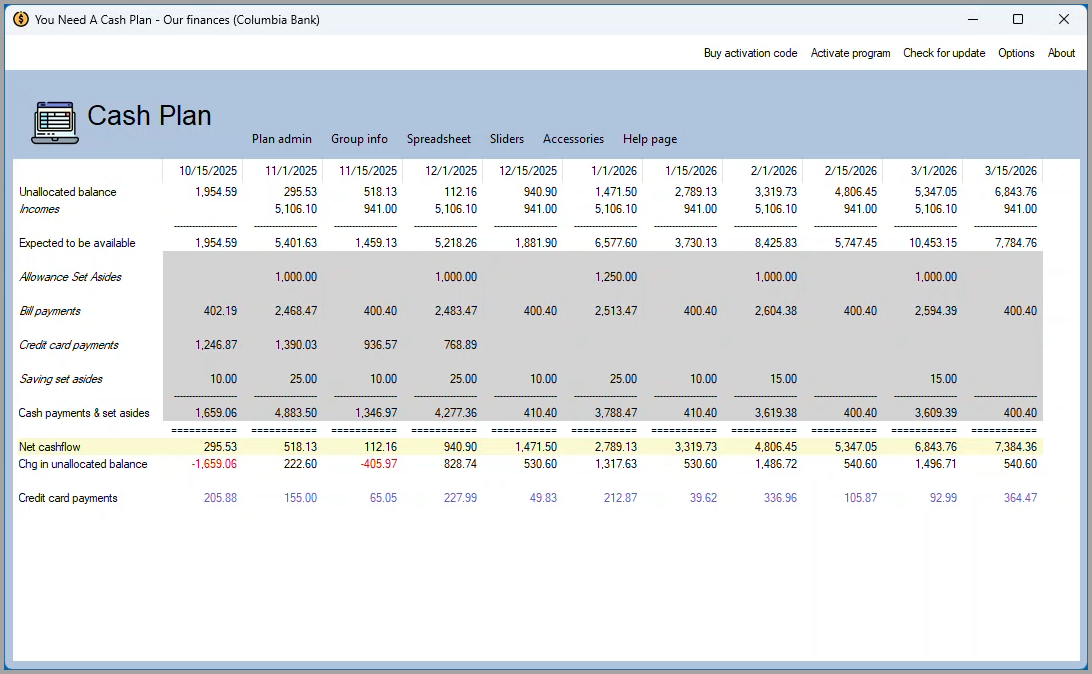Image resolution: width=1092 pixels, height=674 pixels.
Task: Click the 11/1/2025 column header
Action: coord(291,171)
